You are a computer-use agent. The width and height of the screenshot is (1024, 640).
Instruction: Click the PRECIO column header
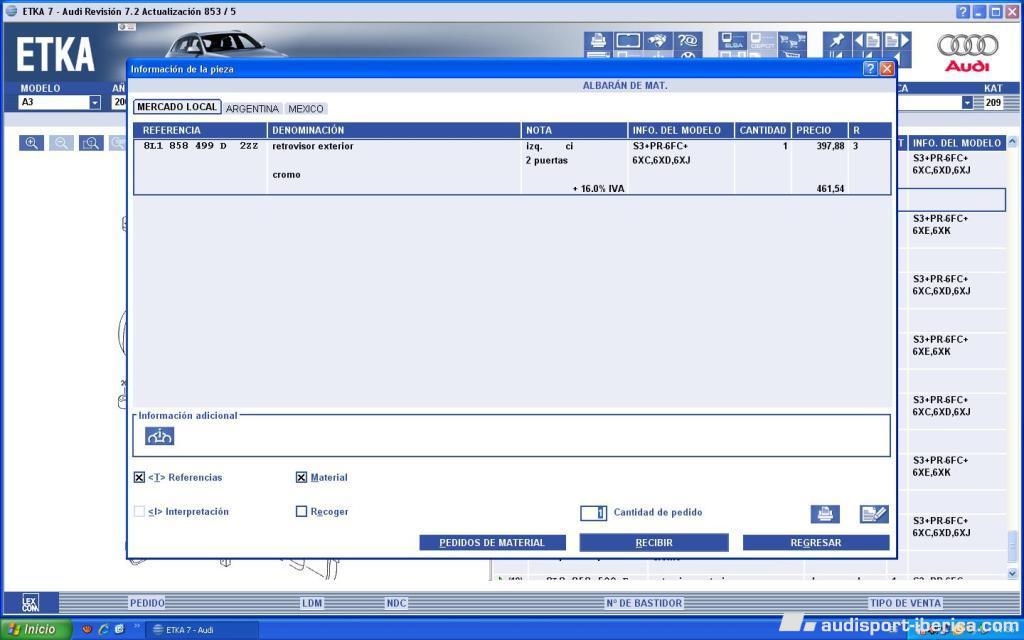pos(820,130)
